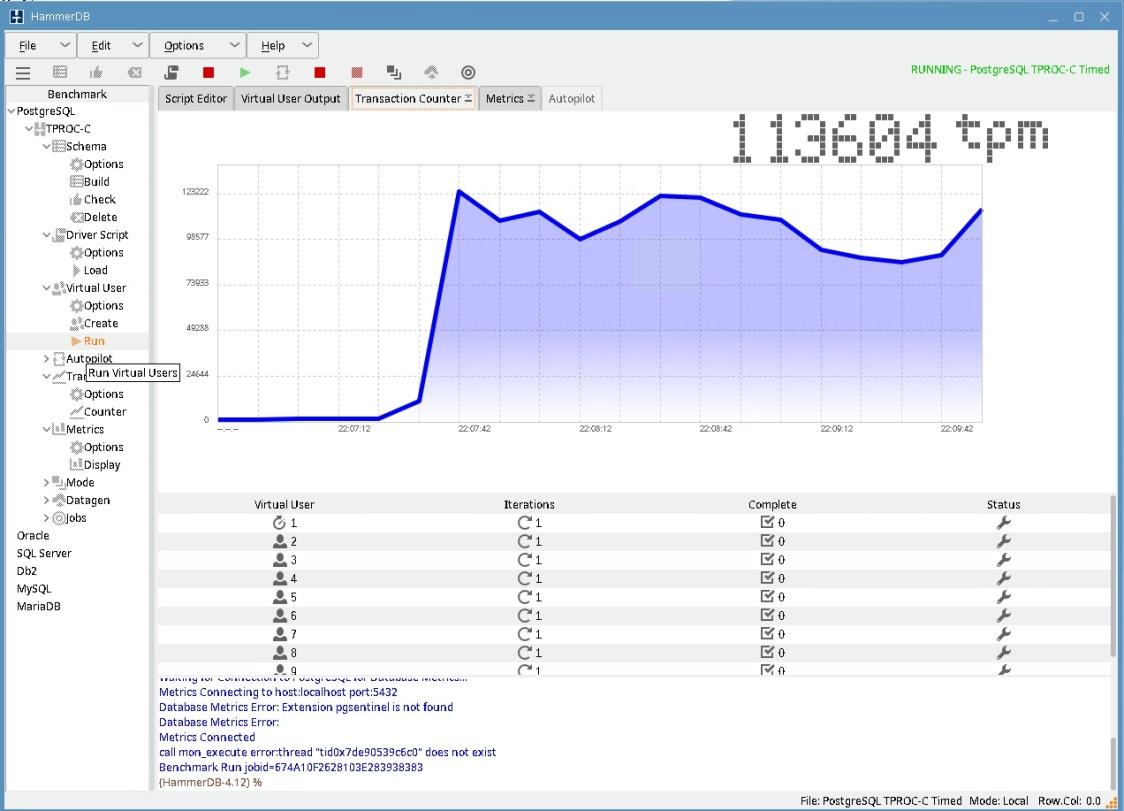Screen dimensions: 1124x811
Task: Select Build under Schema in tree
Action: coord(96,182)
